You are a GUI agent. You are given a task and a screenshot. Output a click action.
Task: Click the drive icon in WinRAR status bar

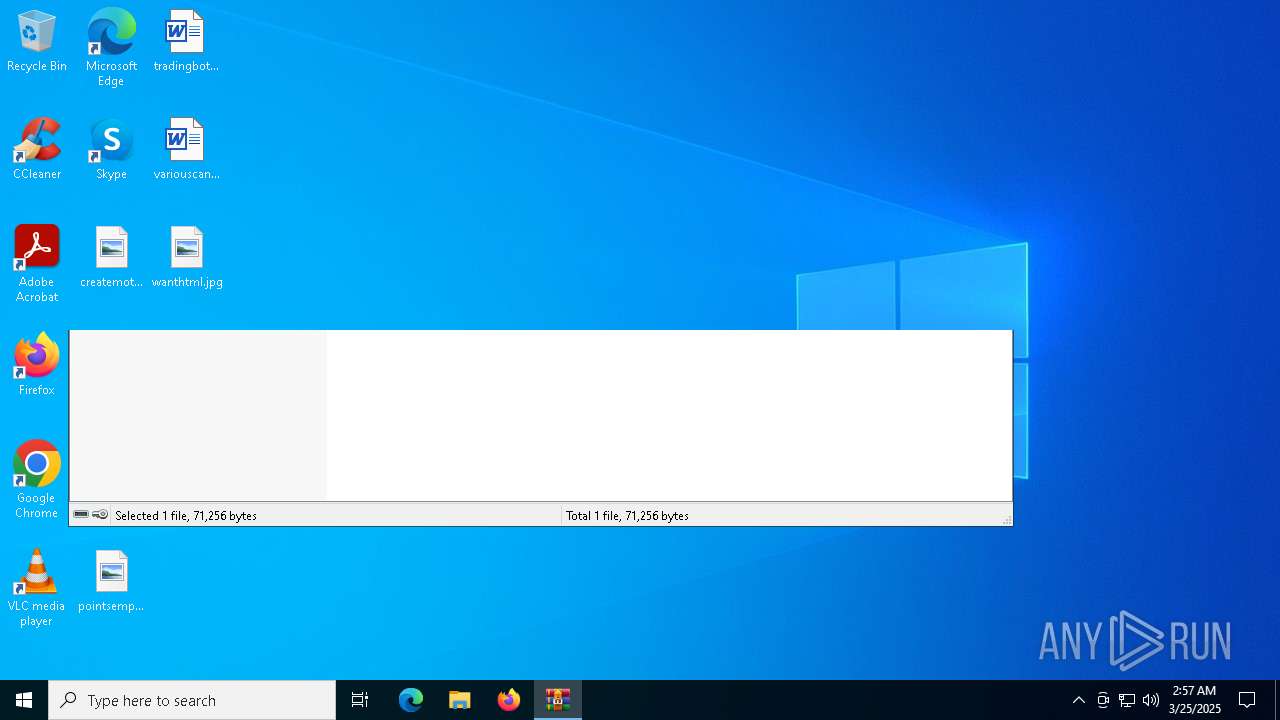coord(81,515)
